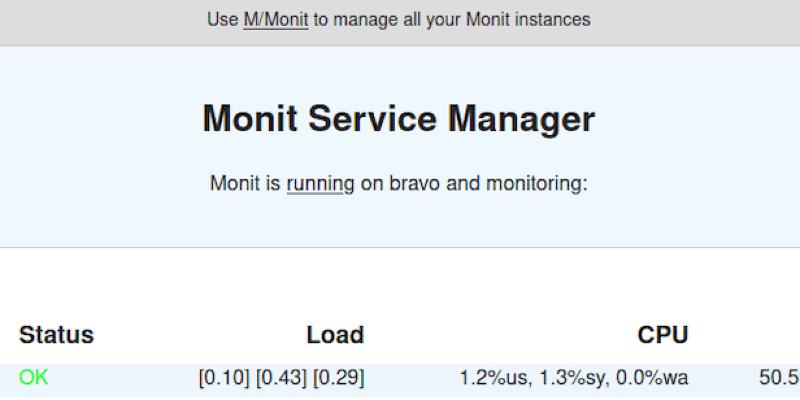Click the green OK status text
This screenshot has width=800, height=400.
click(33, 378)
